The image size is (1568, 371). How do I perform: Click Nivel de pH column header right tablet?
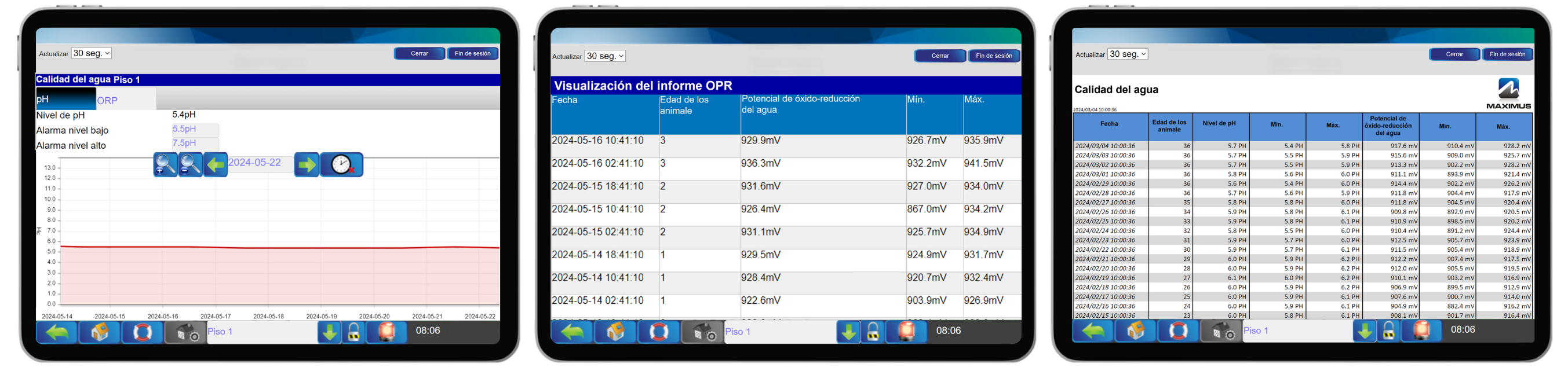click(1220, 127)
